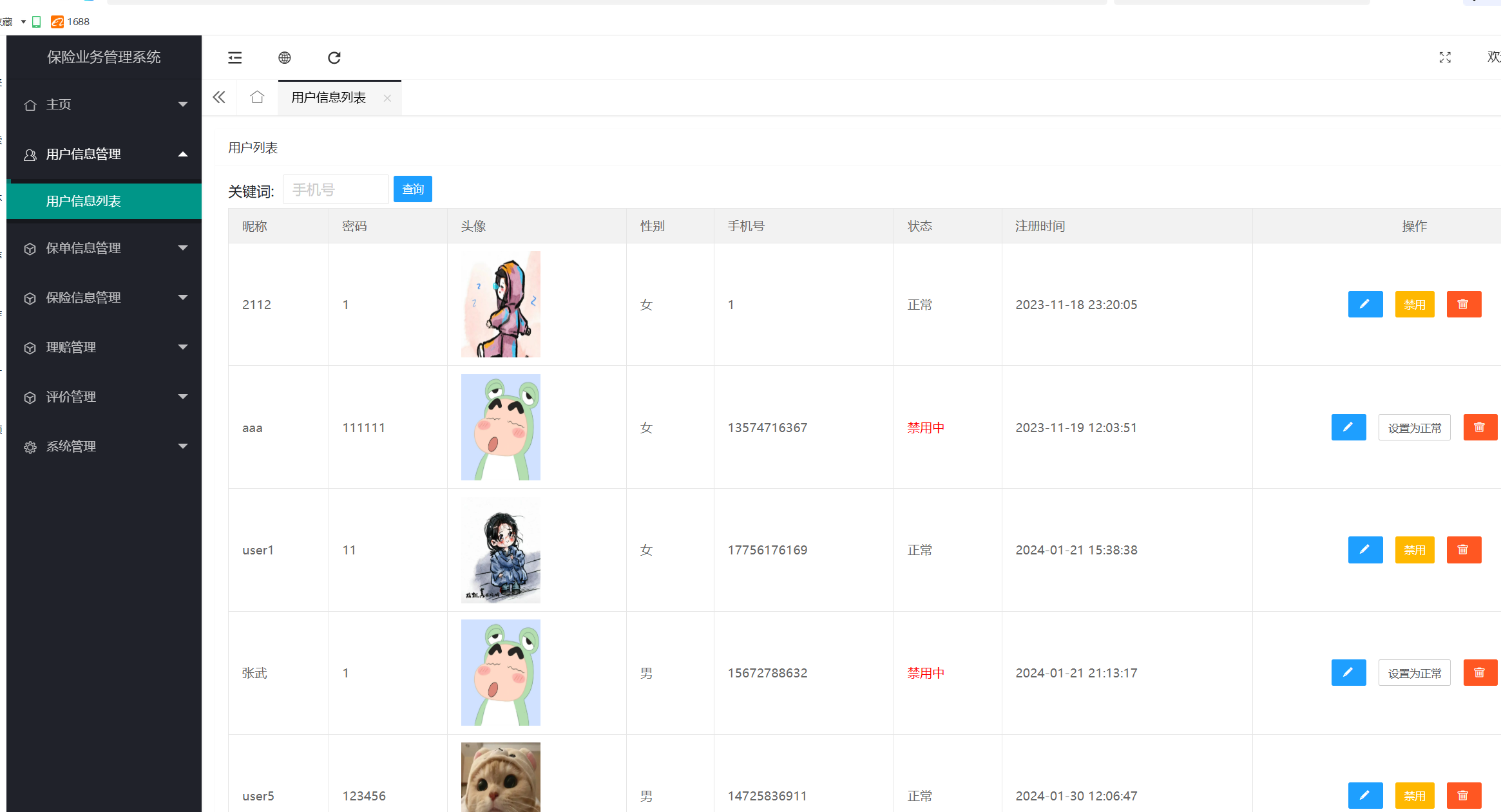Screen dimensions: 1501x812
Task: Click the edit pencil icon for user 2112
Action: pos(1365,304)
